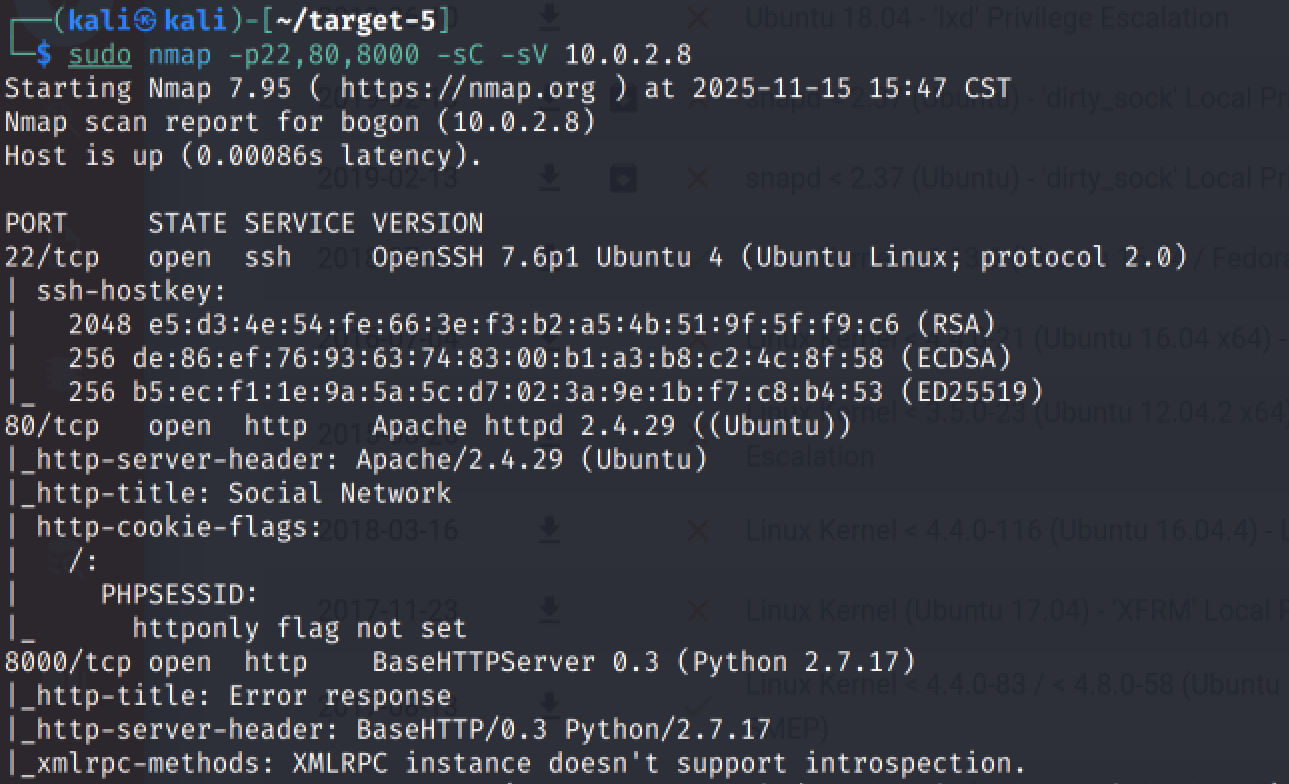Open second snapd < 2.37 'dirty_sock' link
Image resolution: width=1289 pixels, height=784 pixels.
click(1017, 179)
